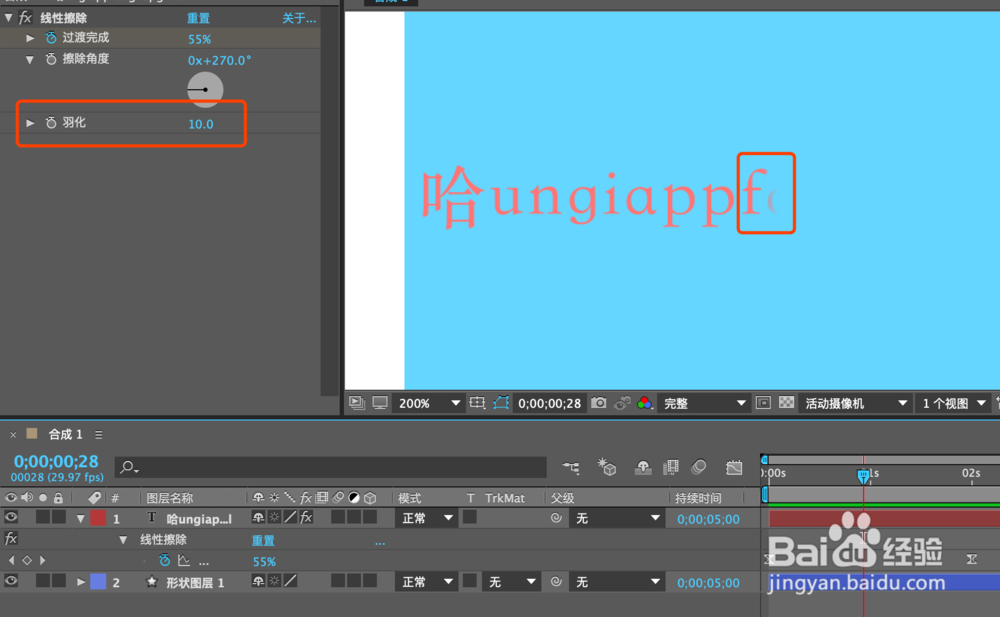Click 重置 in effect controls panel
This screenshot has width=1000, height=617.
coord(198,19)
